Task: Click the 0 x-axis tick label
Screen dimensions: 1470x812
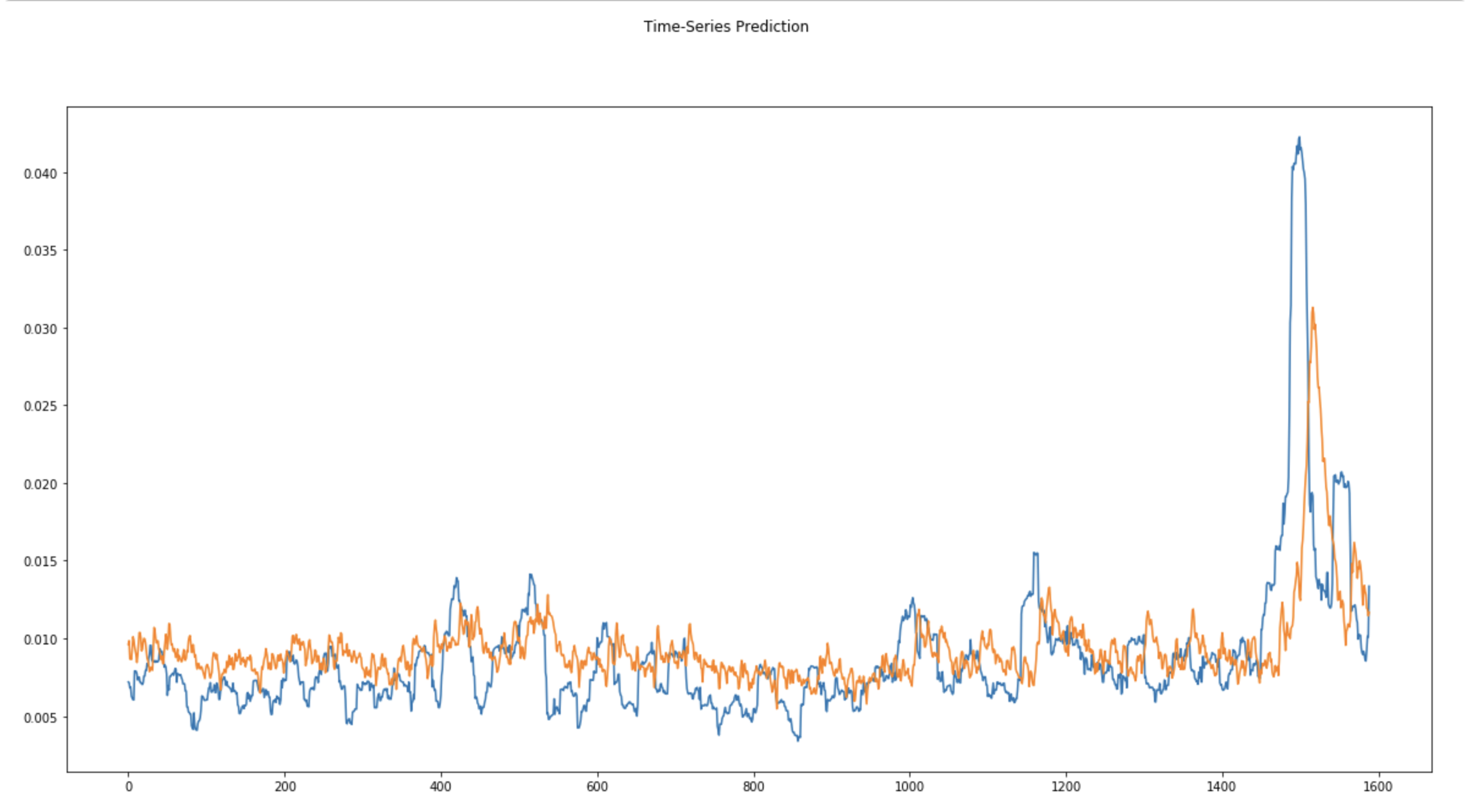Action: pyautogui.click(x=128, y=787)
